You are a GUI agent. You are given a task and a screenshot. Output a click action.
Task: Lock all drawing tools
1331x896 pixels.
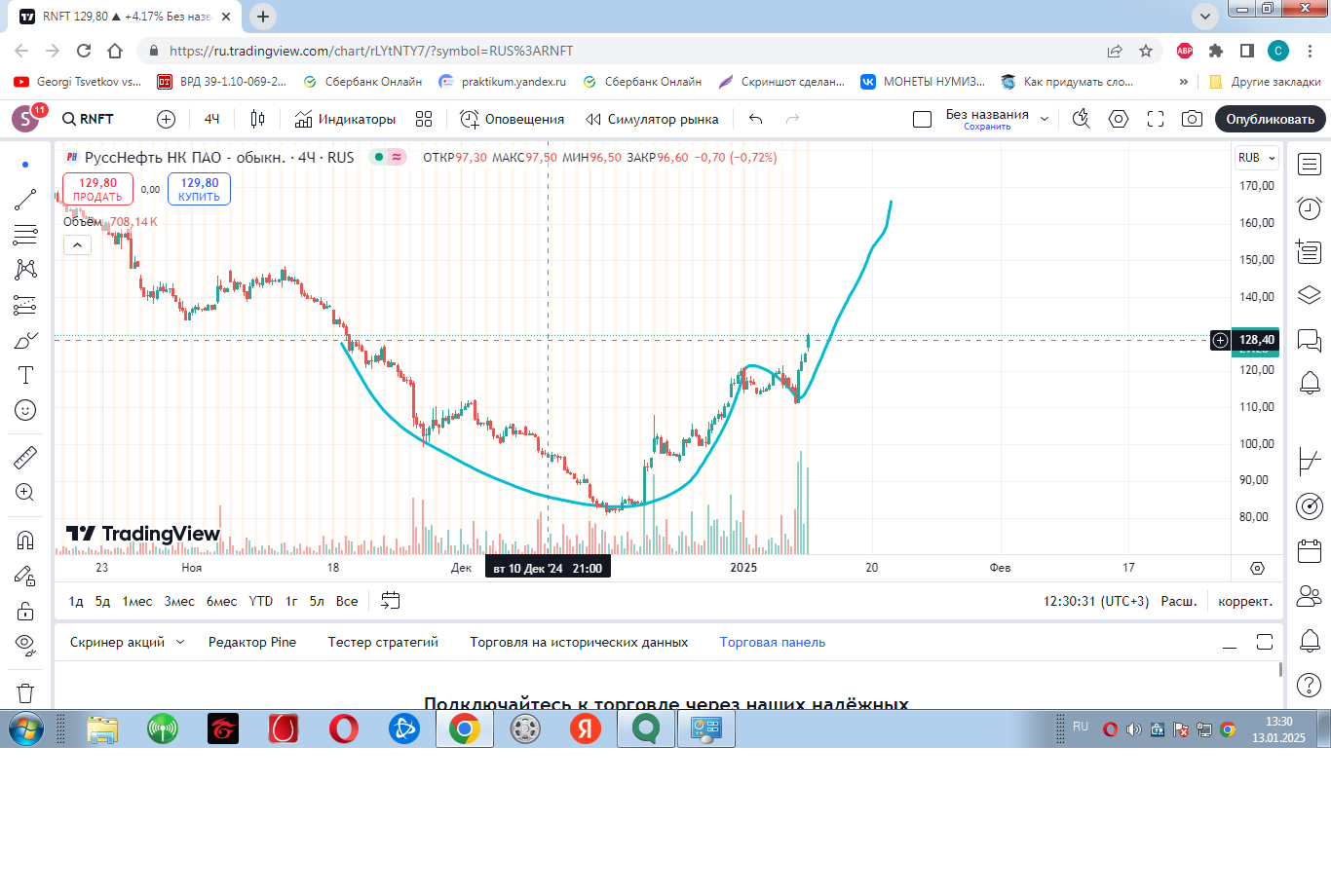pyautogui.click(x=25, y=611)
